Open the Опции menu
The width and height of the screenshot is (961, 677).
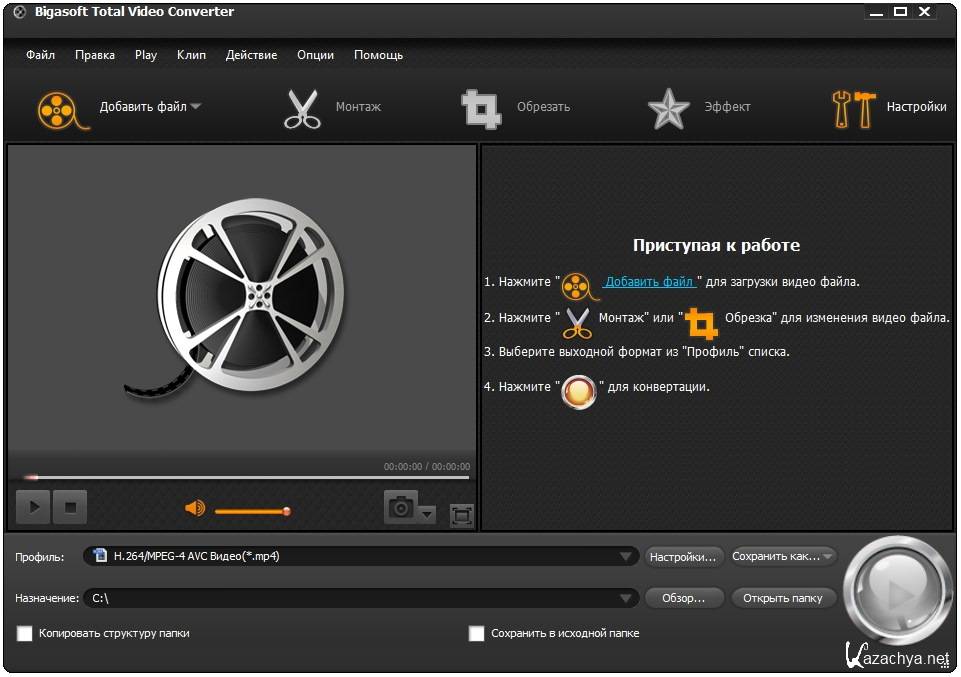315,55
